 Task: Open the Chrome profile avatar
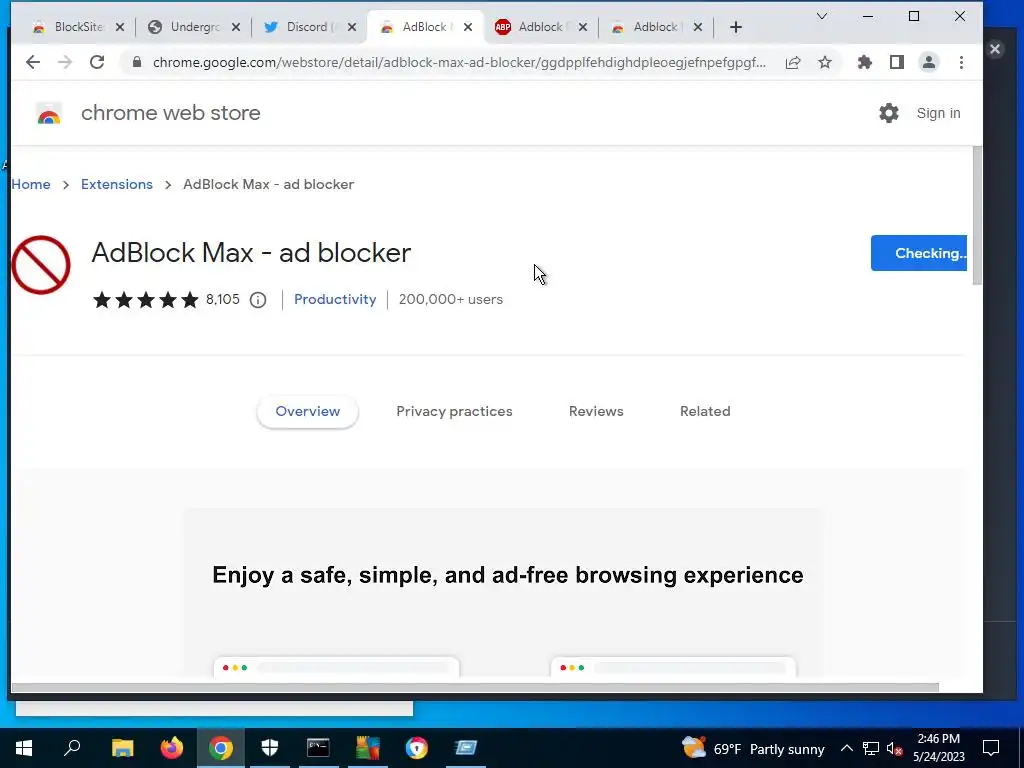click(929, 63)
